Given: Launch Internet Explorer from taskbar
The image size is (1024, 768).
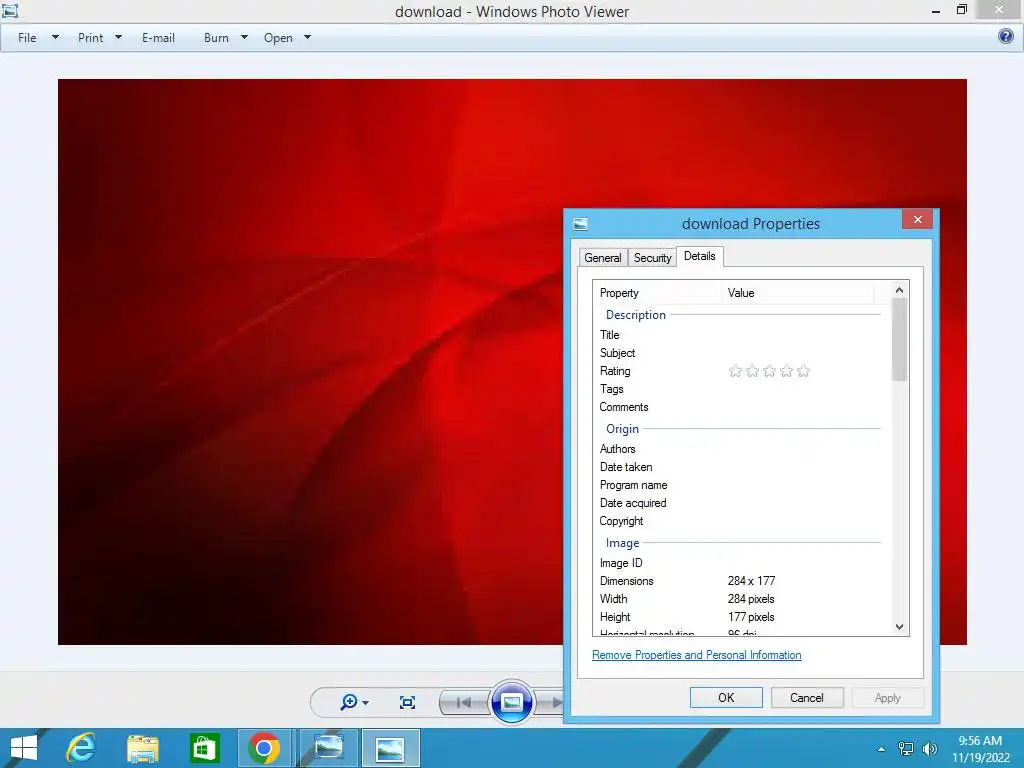Looking at the screenshot, I should (x=82, y=748).
